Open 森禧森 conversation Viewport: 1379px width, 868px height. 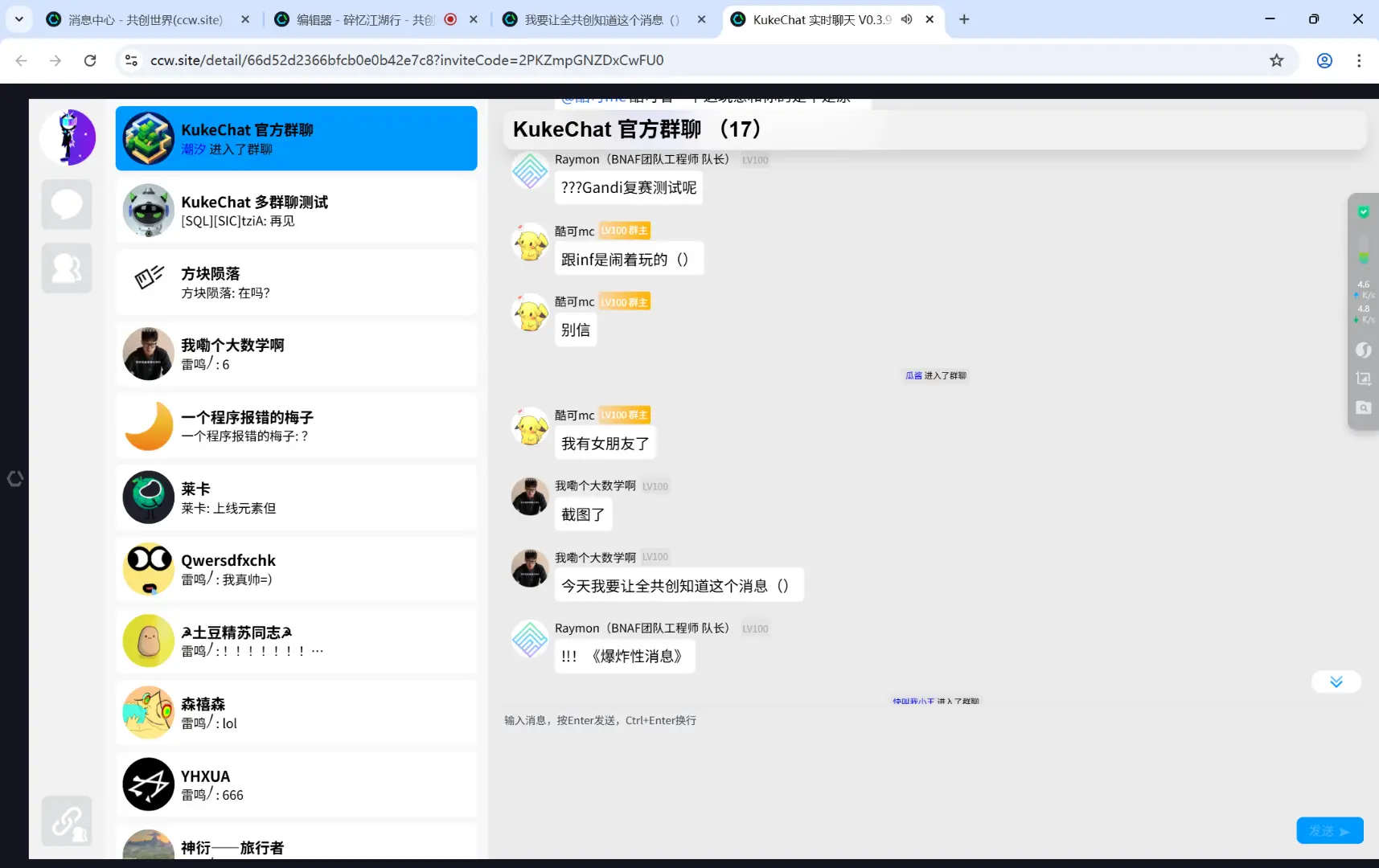pyautogui.click(x=296, y=713)
